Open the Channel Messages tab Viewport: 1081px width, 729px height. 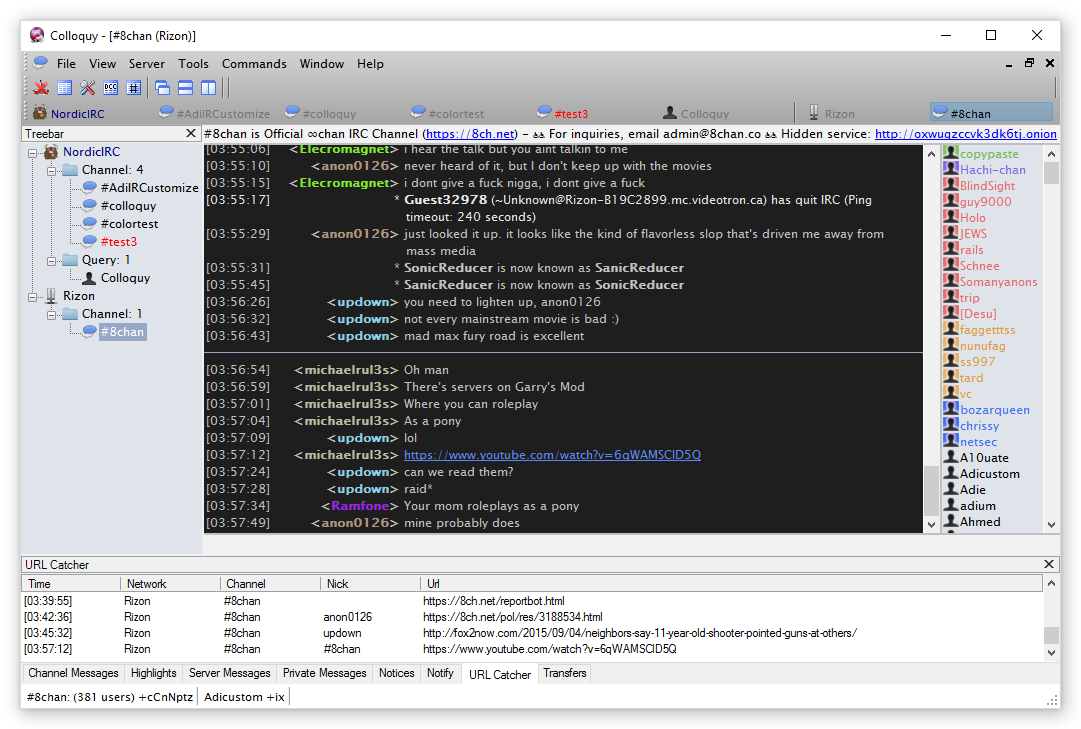(x=72, y=673)
